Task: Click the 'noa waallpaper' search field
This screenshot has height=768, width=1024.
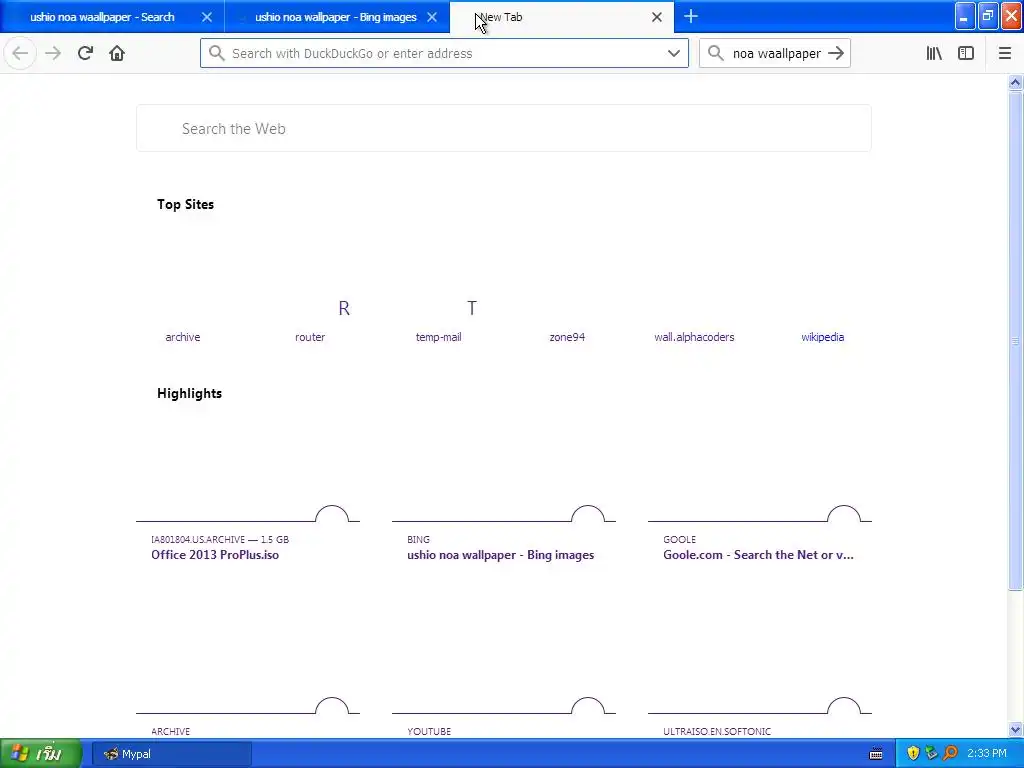Action: tap(776, 54)
